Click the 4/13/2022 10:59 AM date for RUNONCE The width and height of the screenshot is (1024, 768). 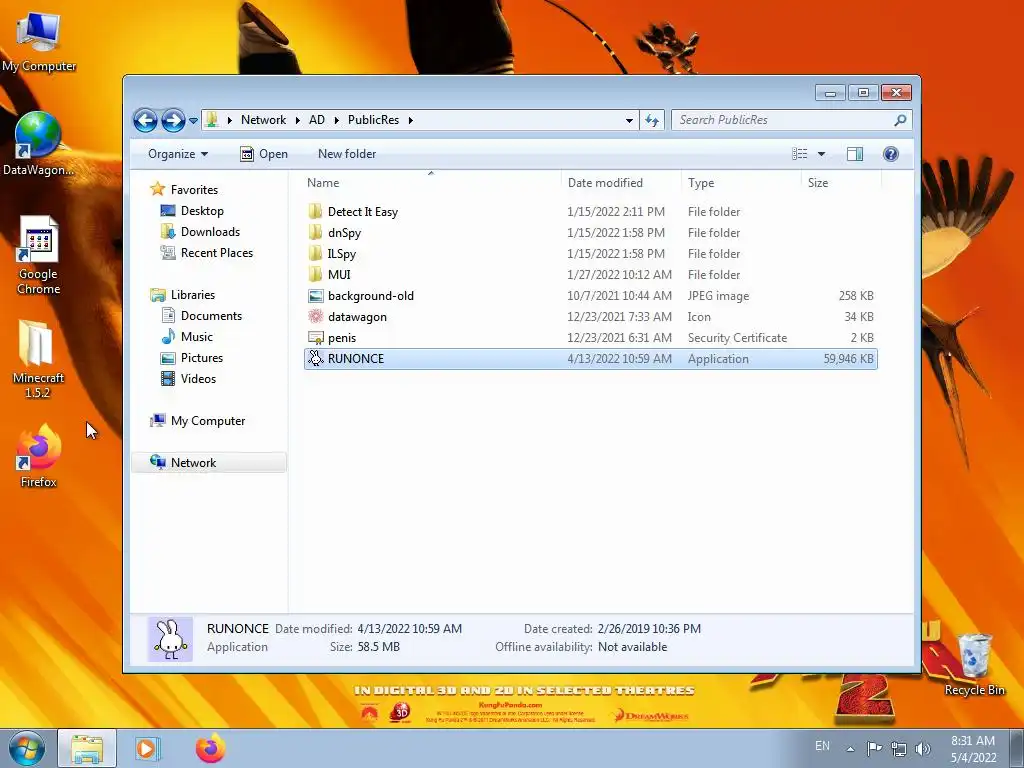[x=619, y=359]
